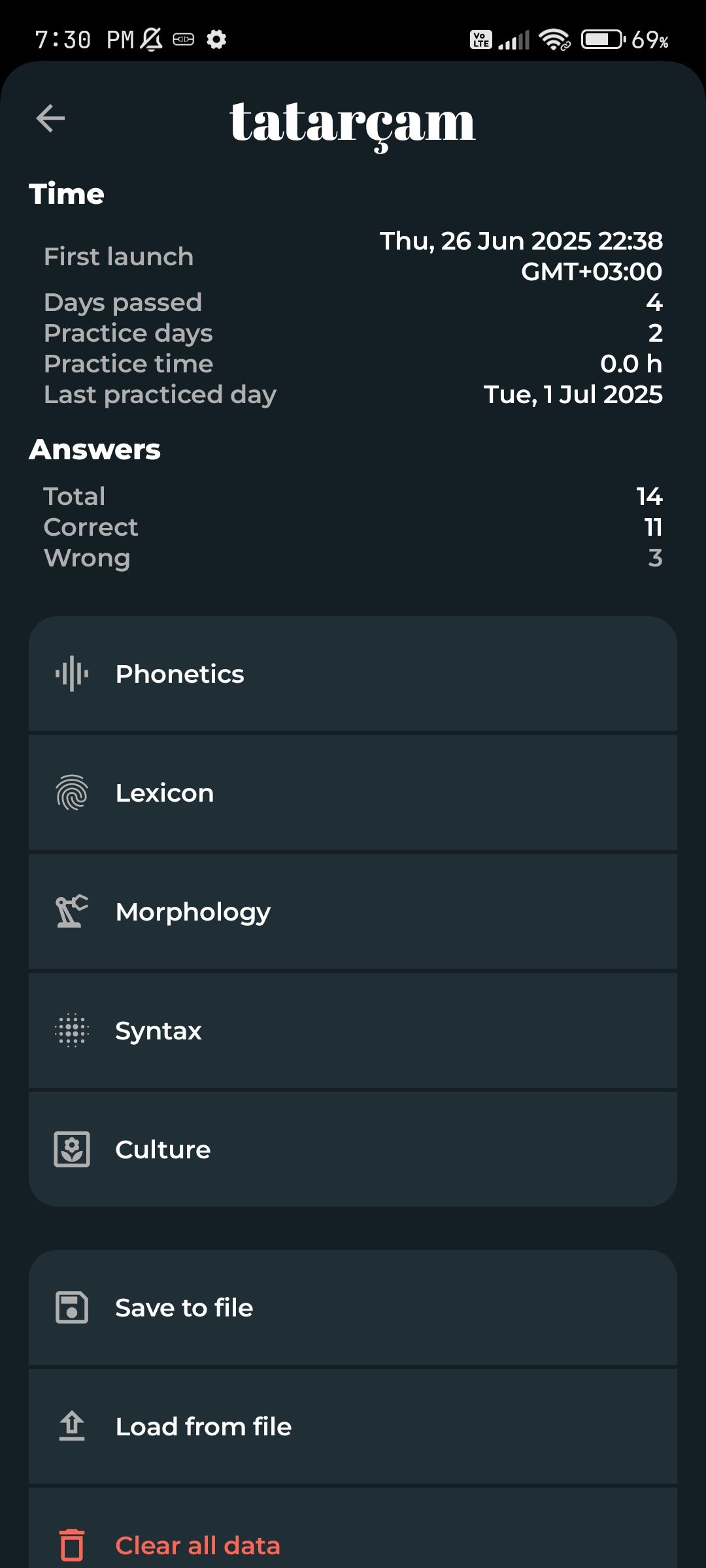Go to the Syntax section

tap(353, 1030)
